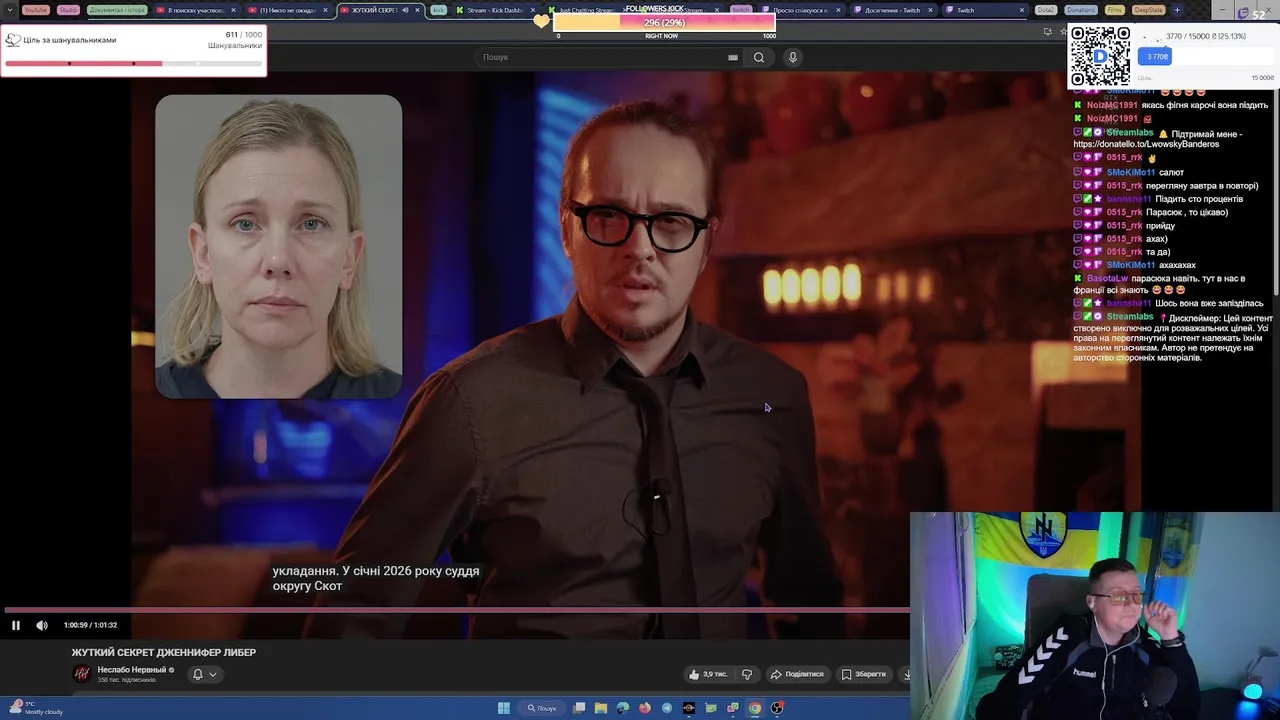This screenshot has width=1280, height=720.
Task: Open the Неслабо Нервный channel name link
Action: click(131, 670)
